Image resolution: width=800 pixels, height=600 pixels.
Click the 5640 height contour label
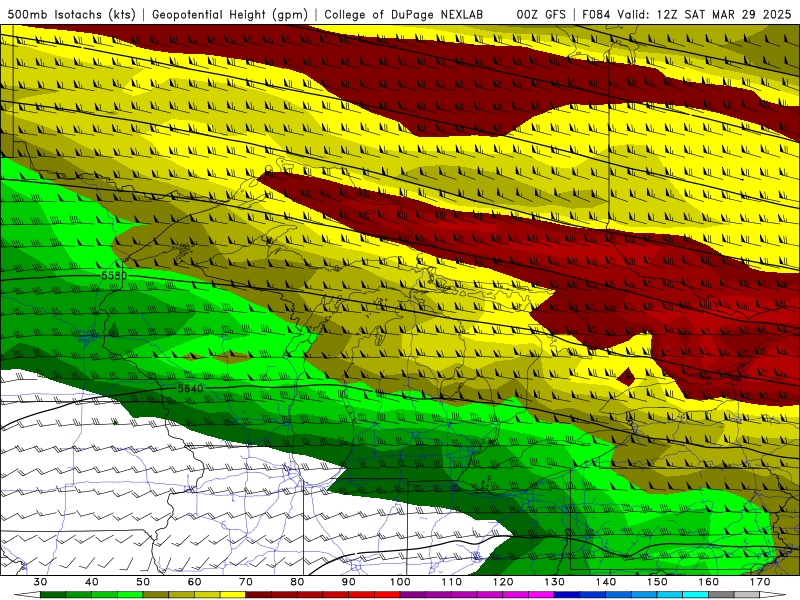point(190,388)
